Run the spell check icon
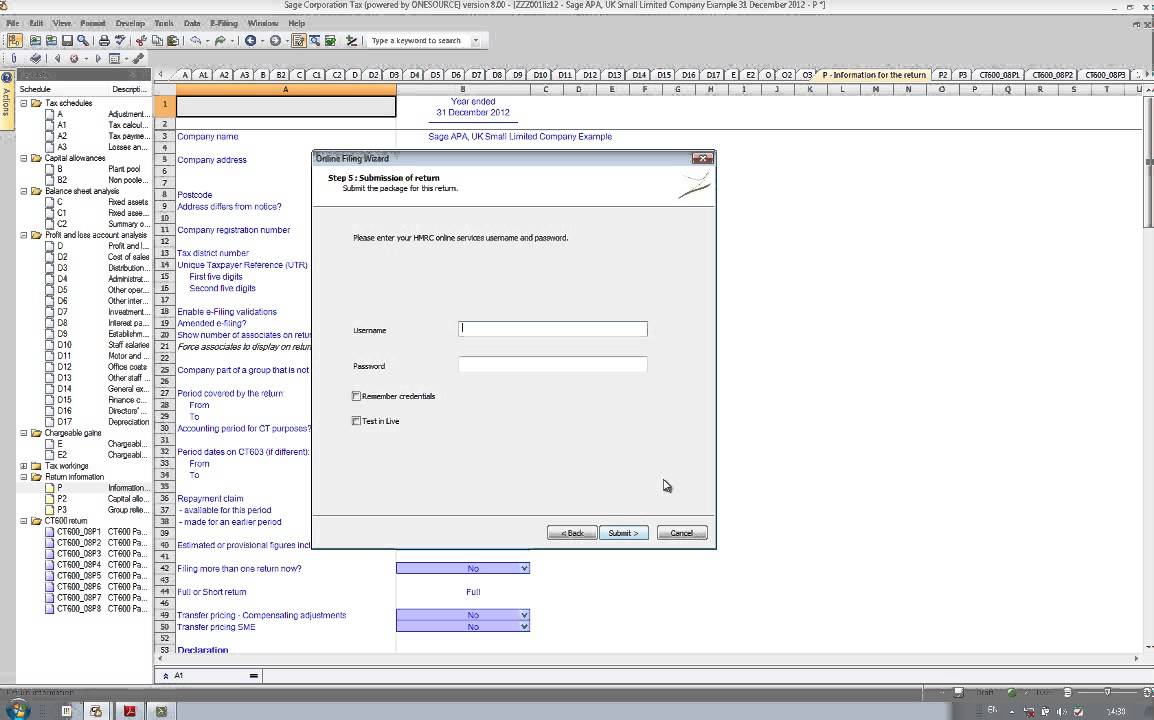Image resolution: width=1154 pixels, height=720 pixels. 120,40
